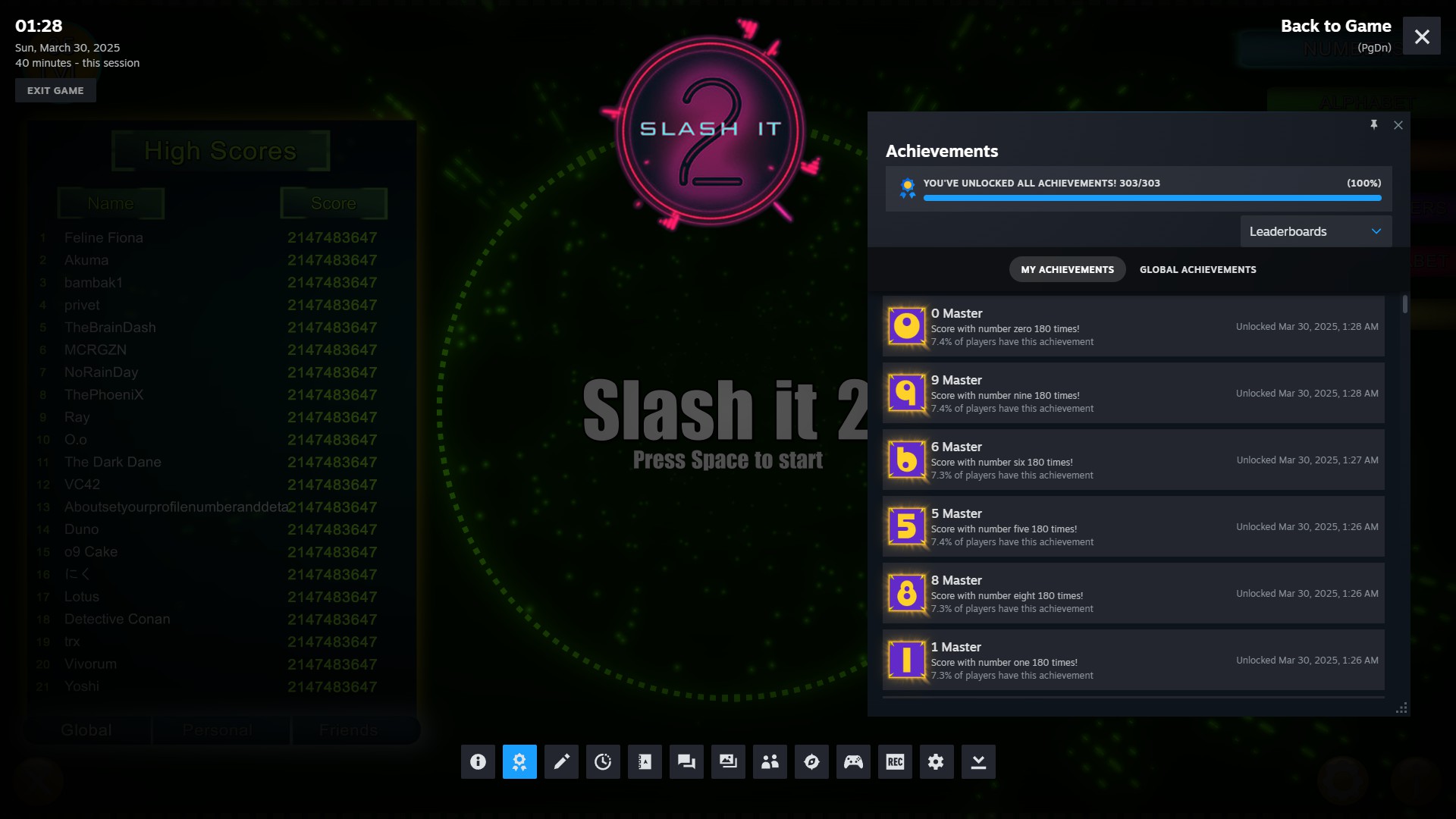This screenshot has height=819, width=1456.
Task: Open the controller settings gamepad icon
Action: point(853,761)
